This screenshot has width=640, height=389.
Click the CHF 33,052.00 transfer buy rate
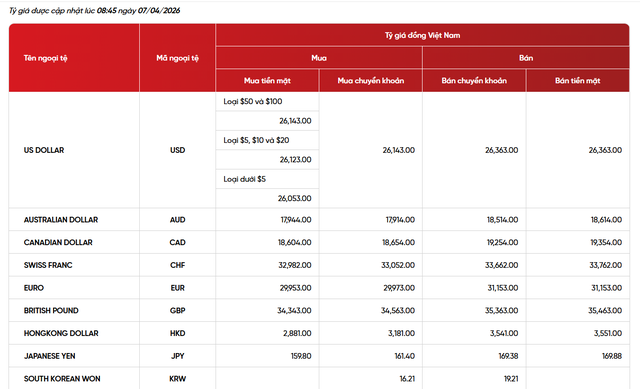398,265
